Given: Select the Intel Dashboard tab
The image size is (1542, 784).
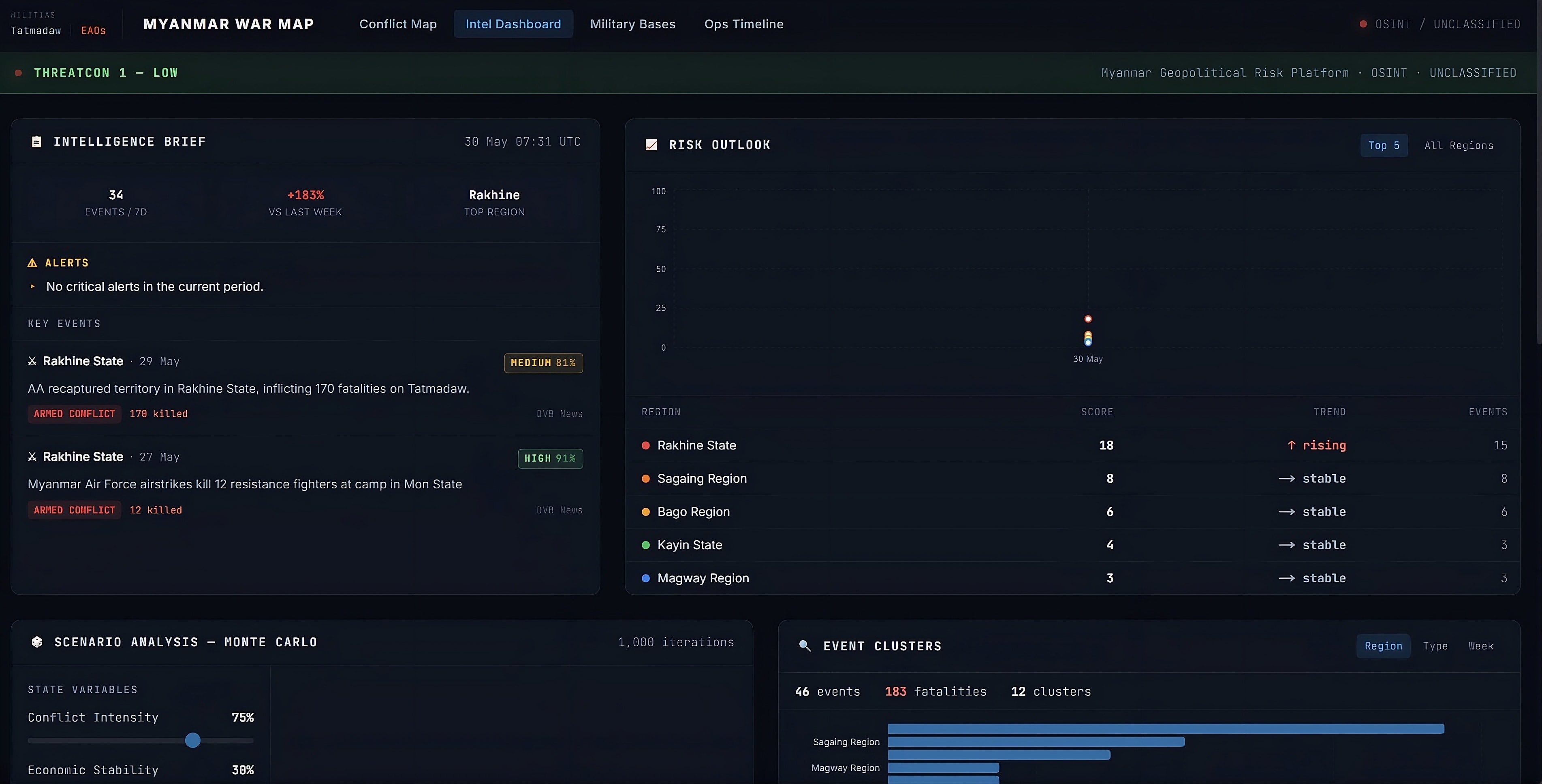Looking at the screenshot, I should (513, 24).
